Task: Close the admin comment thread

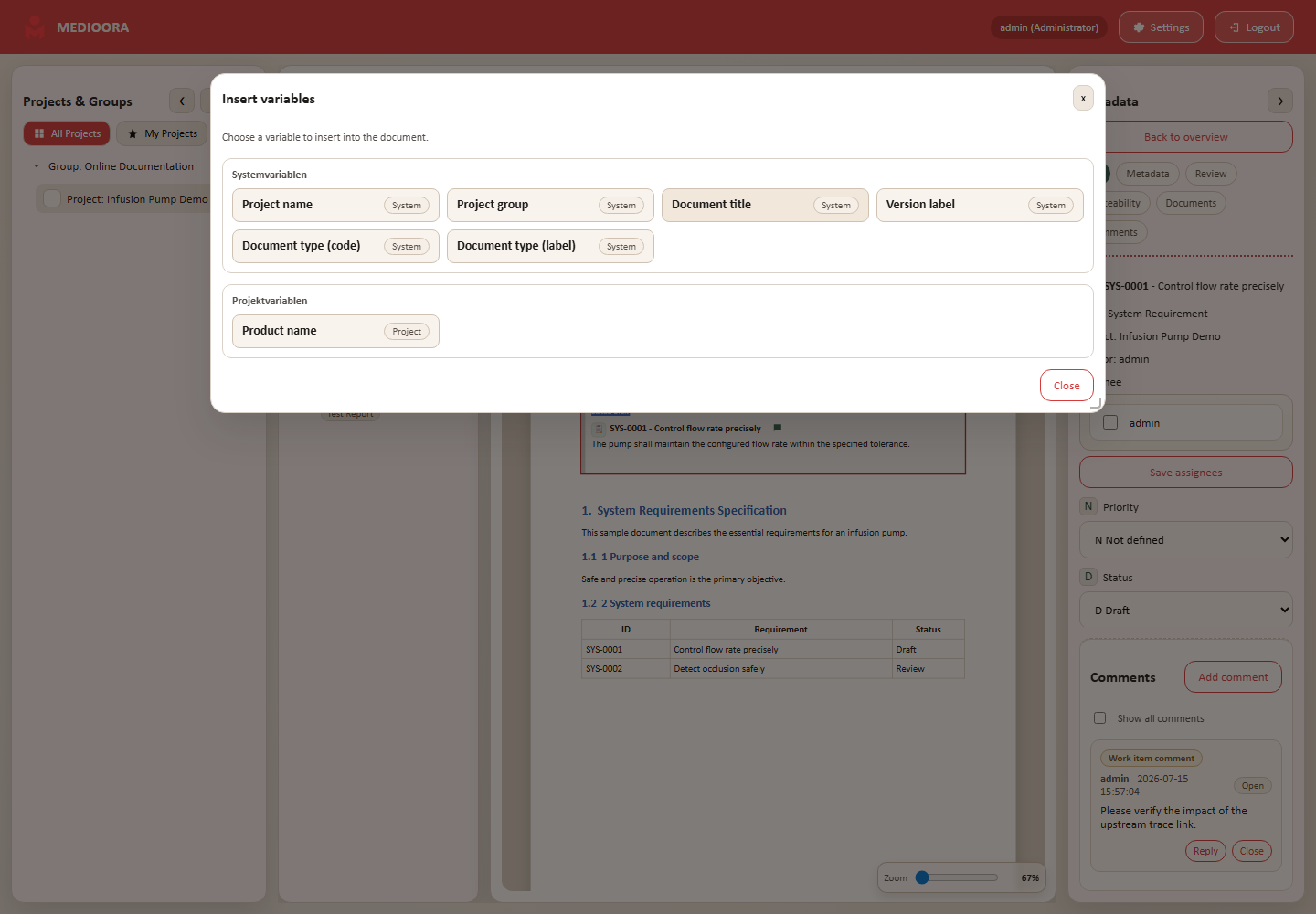Action: [1252, 851]
